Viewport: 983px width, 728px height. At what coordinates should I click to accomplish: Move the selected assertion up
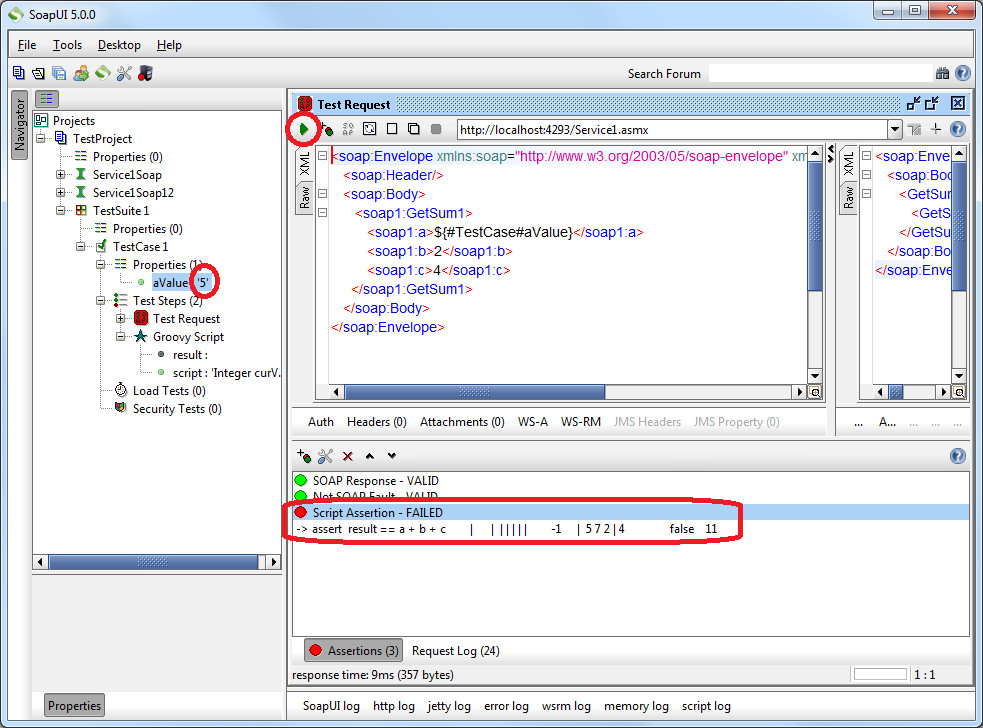tap(370, 456)
